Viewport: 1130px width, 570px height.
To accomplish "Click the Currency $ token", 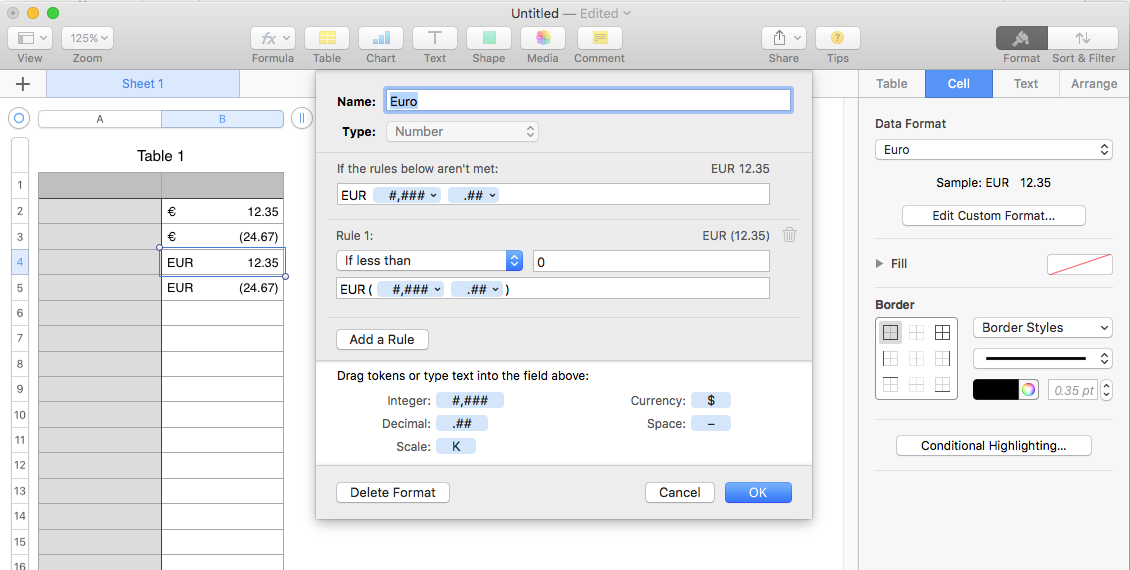I will (711, 401).
